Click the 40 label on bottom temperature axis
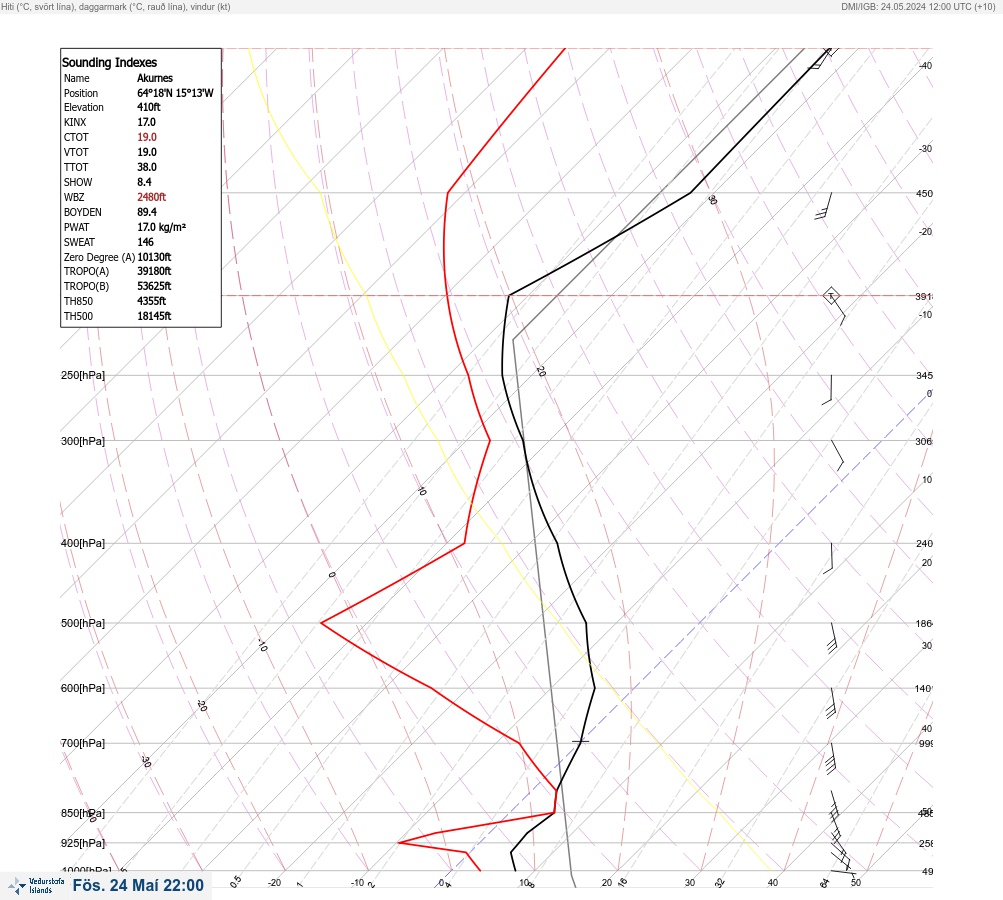Viewport: 1003px width, 900px height. pos(773,883)
